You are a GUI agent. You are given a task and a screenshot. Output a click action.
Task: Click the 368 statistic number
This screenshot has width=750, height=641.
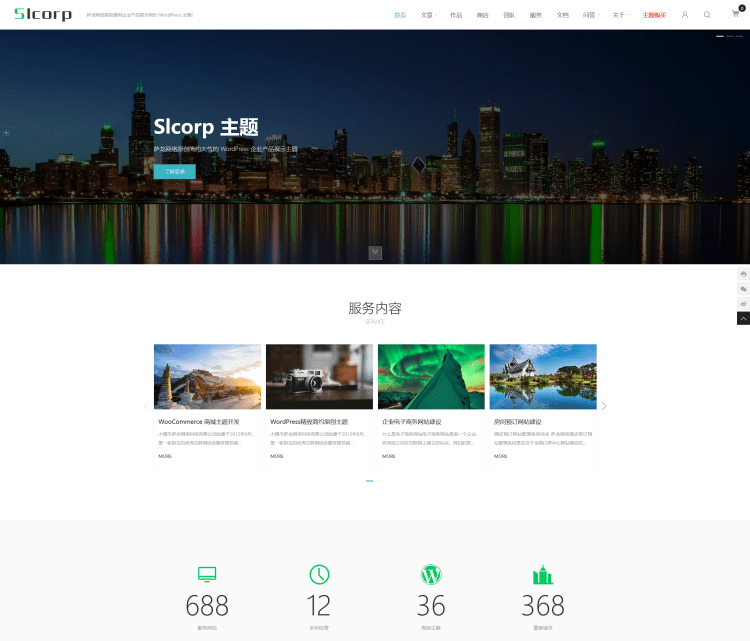[x=543, y=606]
